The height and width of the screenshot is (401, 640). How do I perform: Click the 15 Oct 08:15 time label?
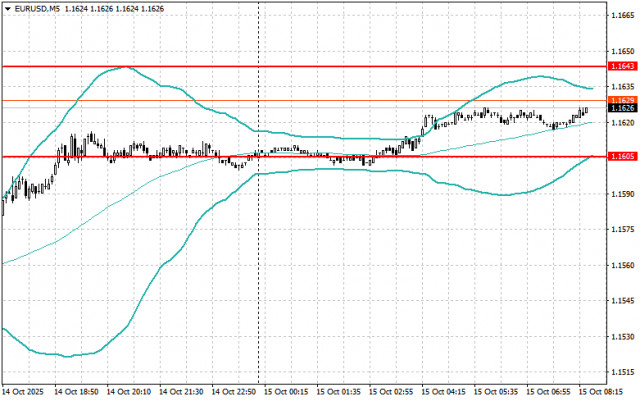tap(601, 392)
